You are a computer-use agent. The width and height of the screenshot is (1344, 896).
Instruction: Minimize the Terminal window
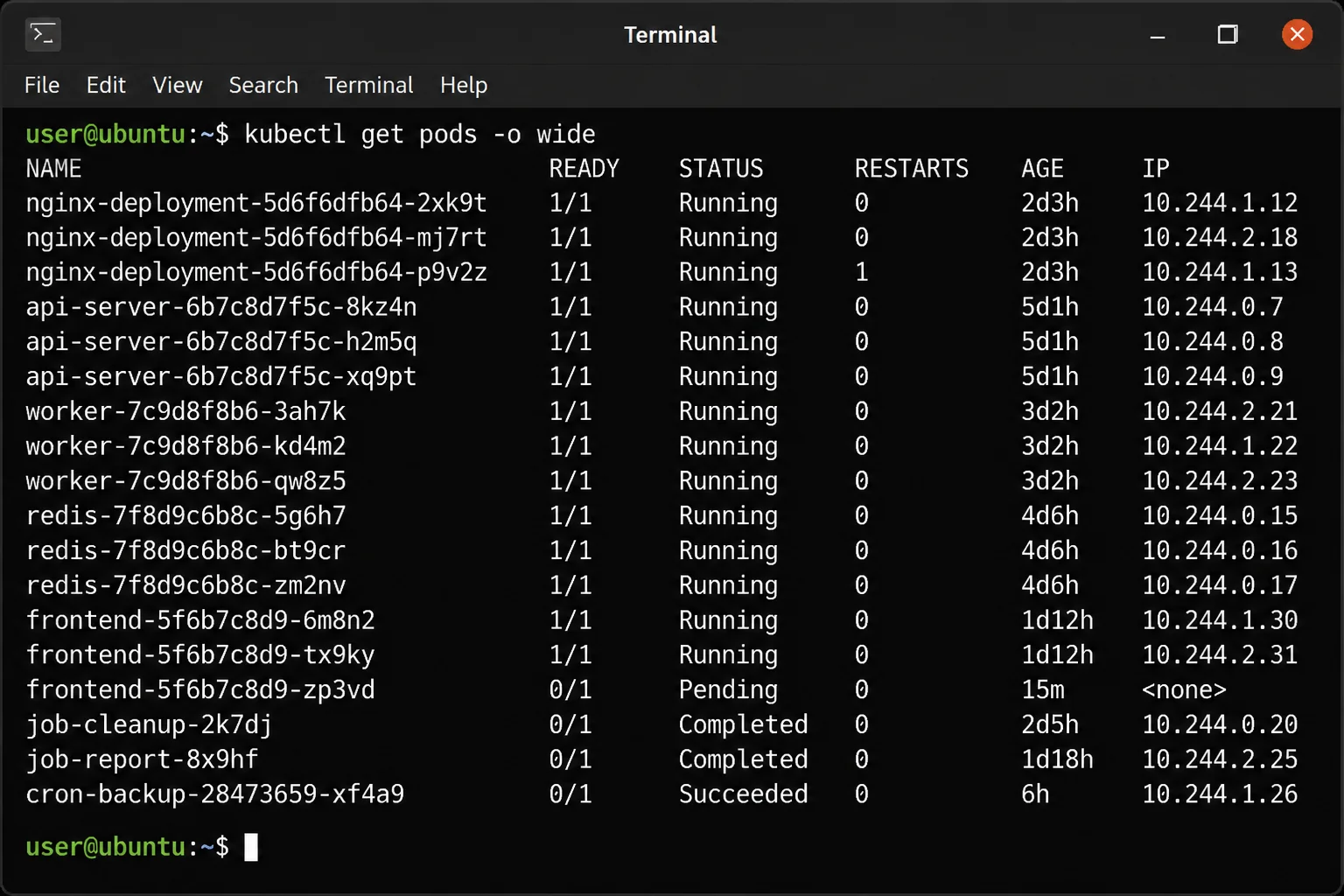1158,35
